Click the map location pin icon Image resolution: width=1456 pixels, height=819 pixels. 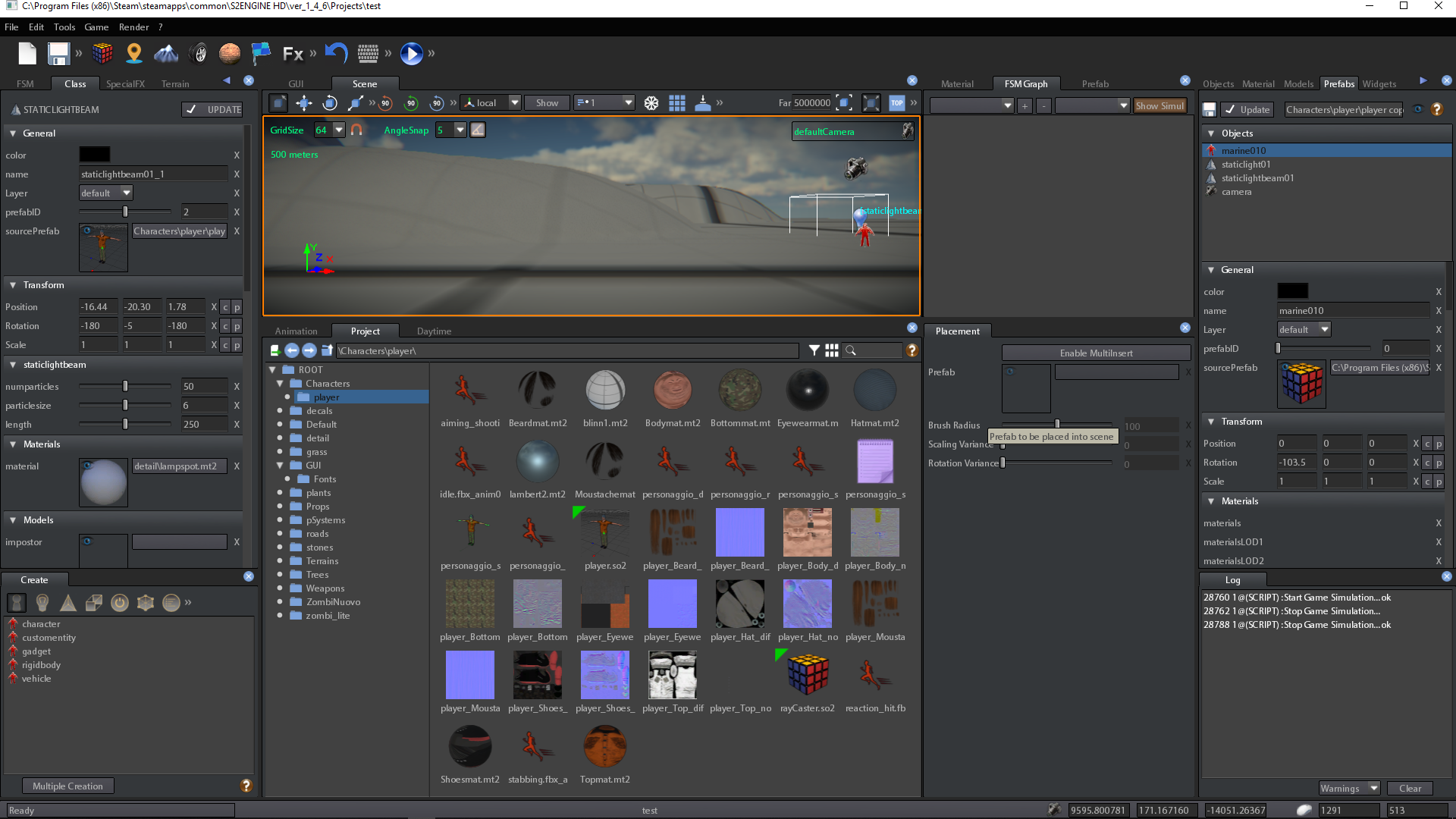[134, 54]
